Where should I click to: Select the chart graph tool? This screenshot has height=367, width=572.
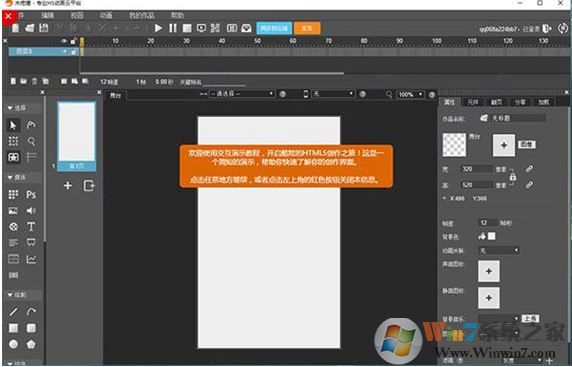pyautogui.click(x=31, y=259)
